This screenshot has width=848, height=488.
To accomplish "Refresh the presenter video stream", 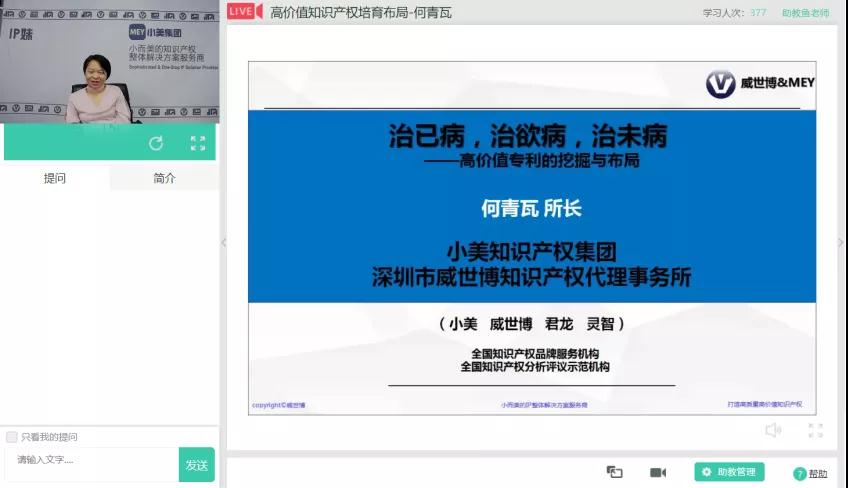I will 156,143.
